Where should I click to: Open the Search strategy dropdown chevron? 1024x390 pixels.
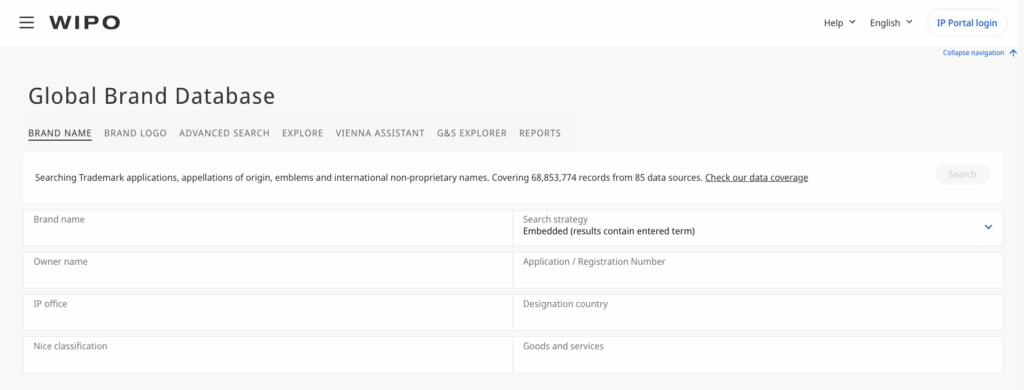click(x=988, y=227)
